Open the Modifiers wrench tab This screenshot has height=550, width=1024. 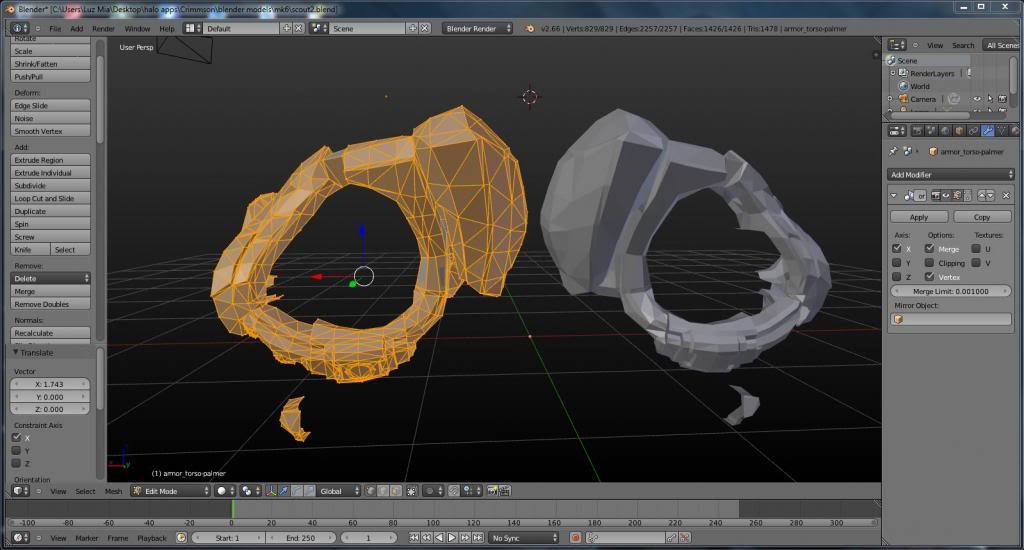987,131
